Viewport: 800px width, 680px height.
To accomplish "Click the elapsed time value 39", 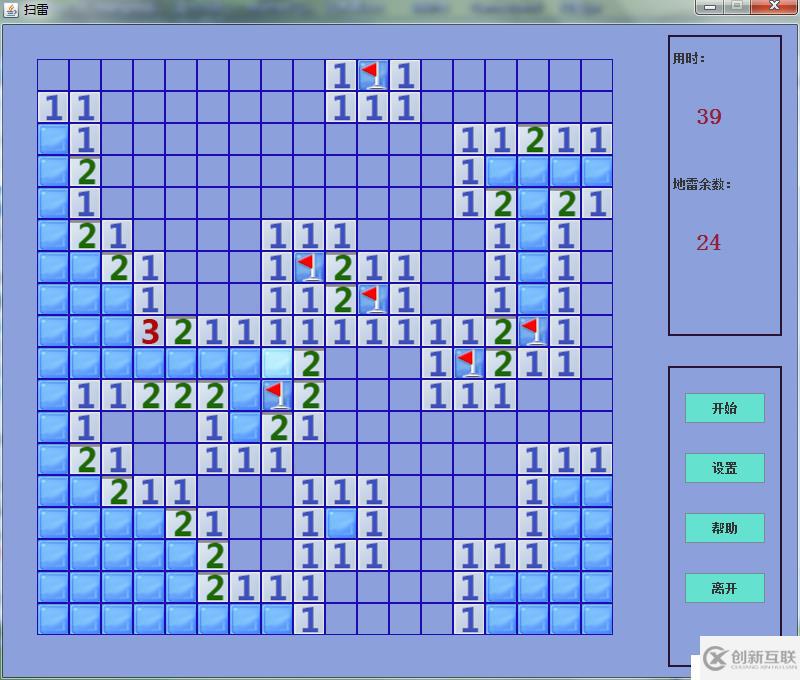I will [x=709, y=117].
